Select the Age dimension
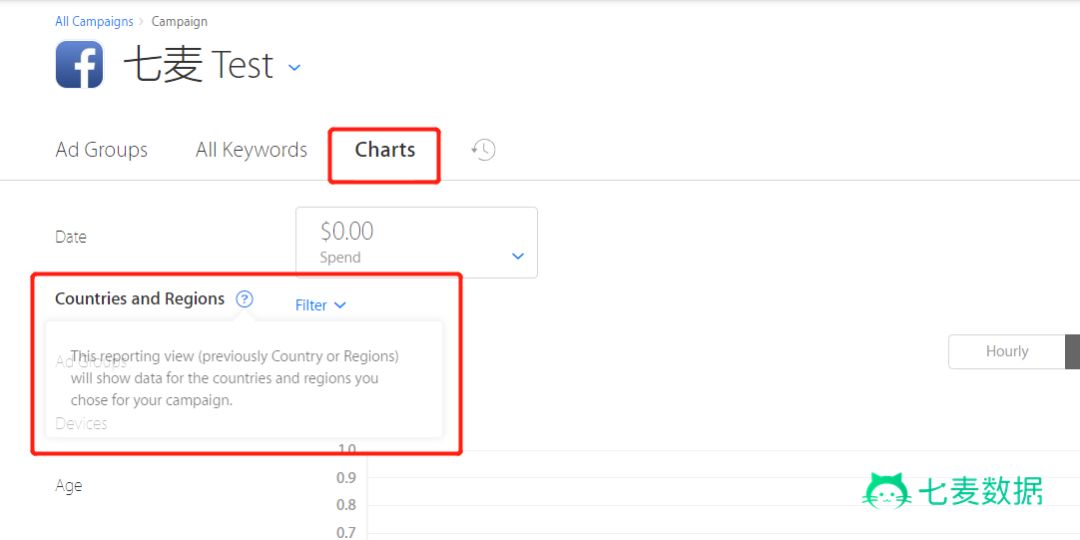This screenshot has height=540, width=1080. 69,486
